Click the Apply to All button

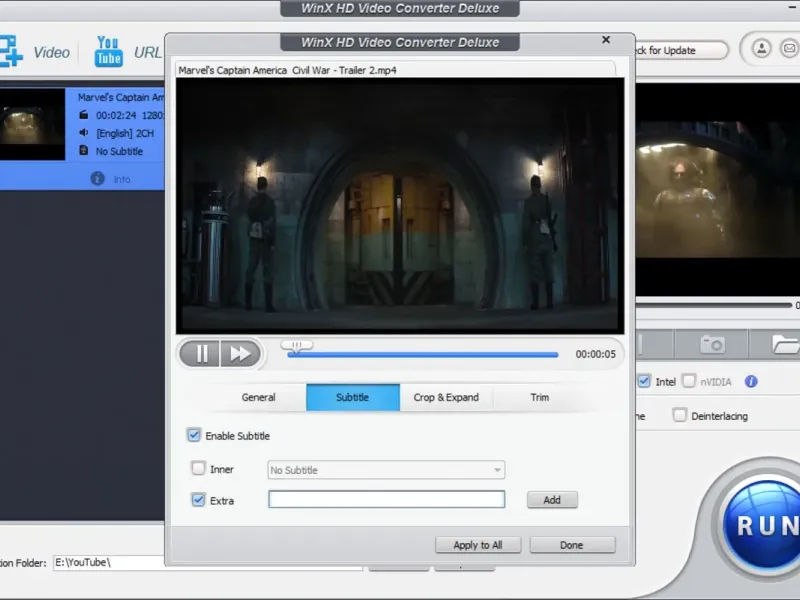coord(478,545)
